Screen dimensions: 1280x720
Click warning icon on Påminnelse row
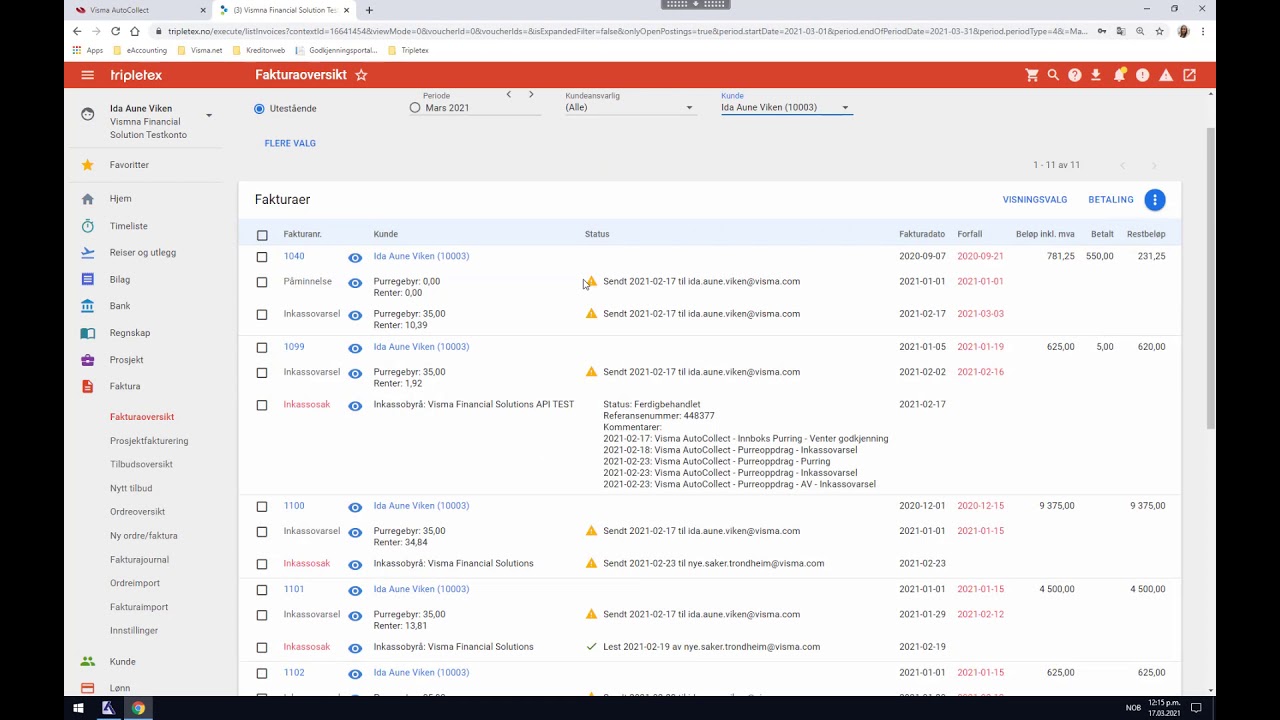[591, 281]
